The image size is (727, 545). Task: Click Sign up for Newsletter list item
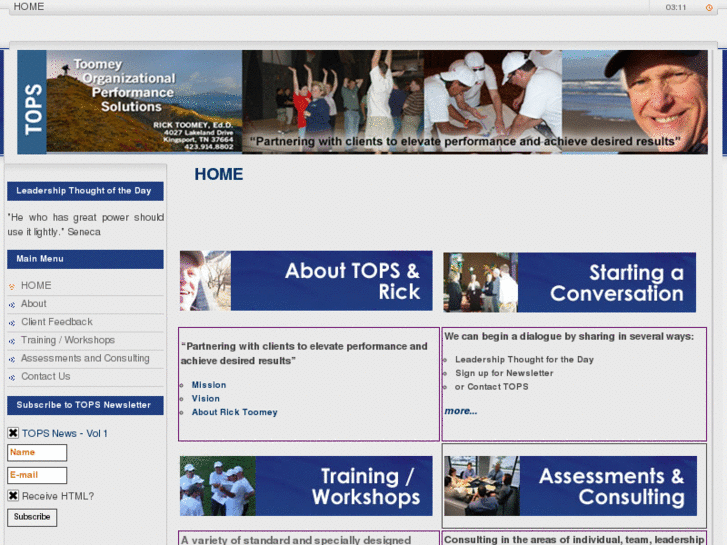pos(504,373)
